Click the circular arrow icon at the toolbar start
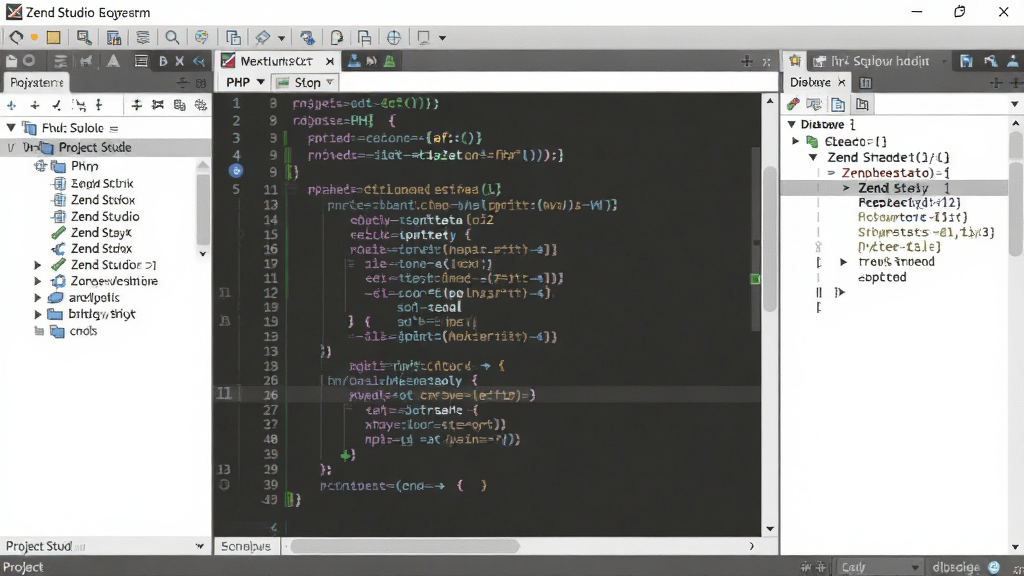The width and height of the screenshot is (1024, 576). click(16, 37)
